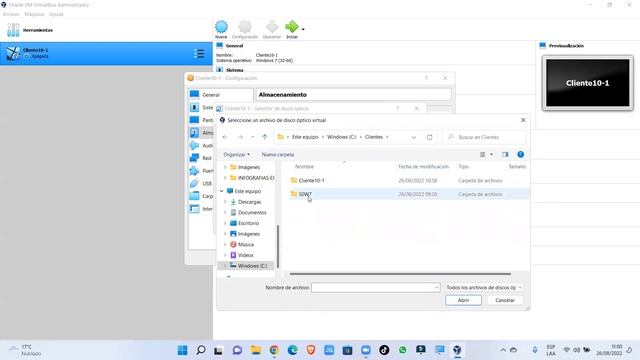Click Windows (C:) in the address path
The image size is (640, 360).
point(342,137)
